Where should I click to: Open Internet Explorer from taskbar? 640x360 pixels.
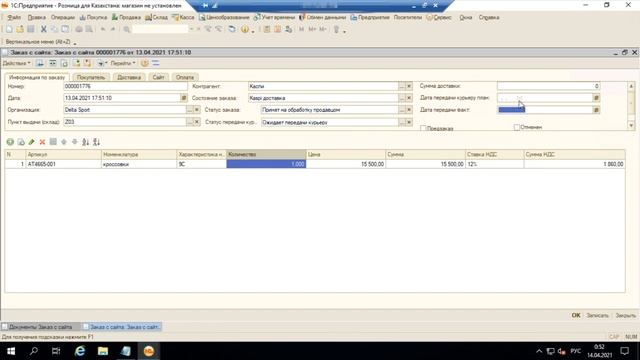click(x=80, y=351)
